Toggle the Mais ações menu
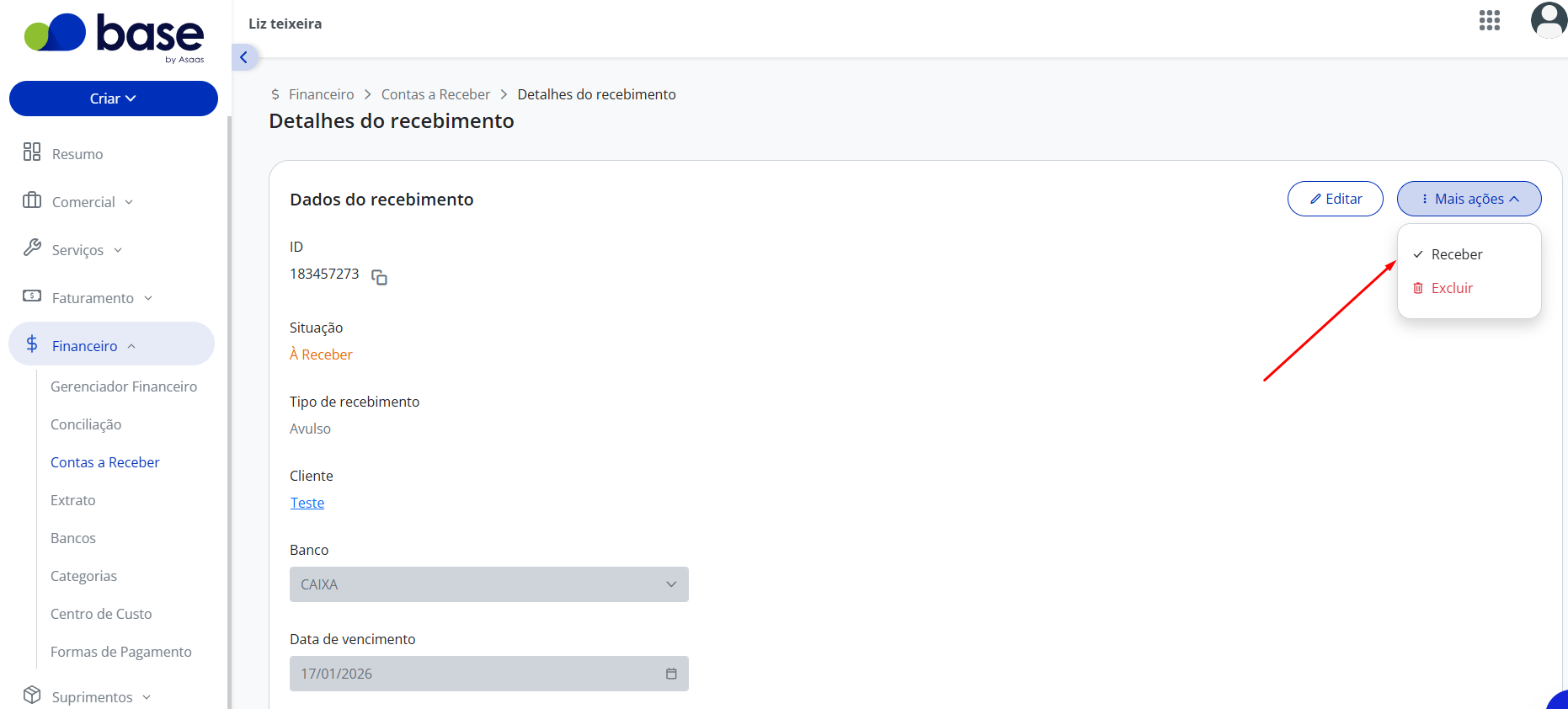1568x709 pixels. (1469, 199)
